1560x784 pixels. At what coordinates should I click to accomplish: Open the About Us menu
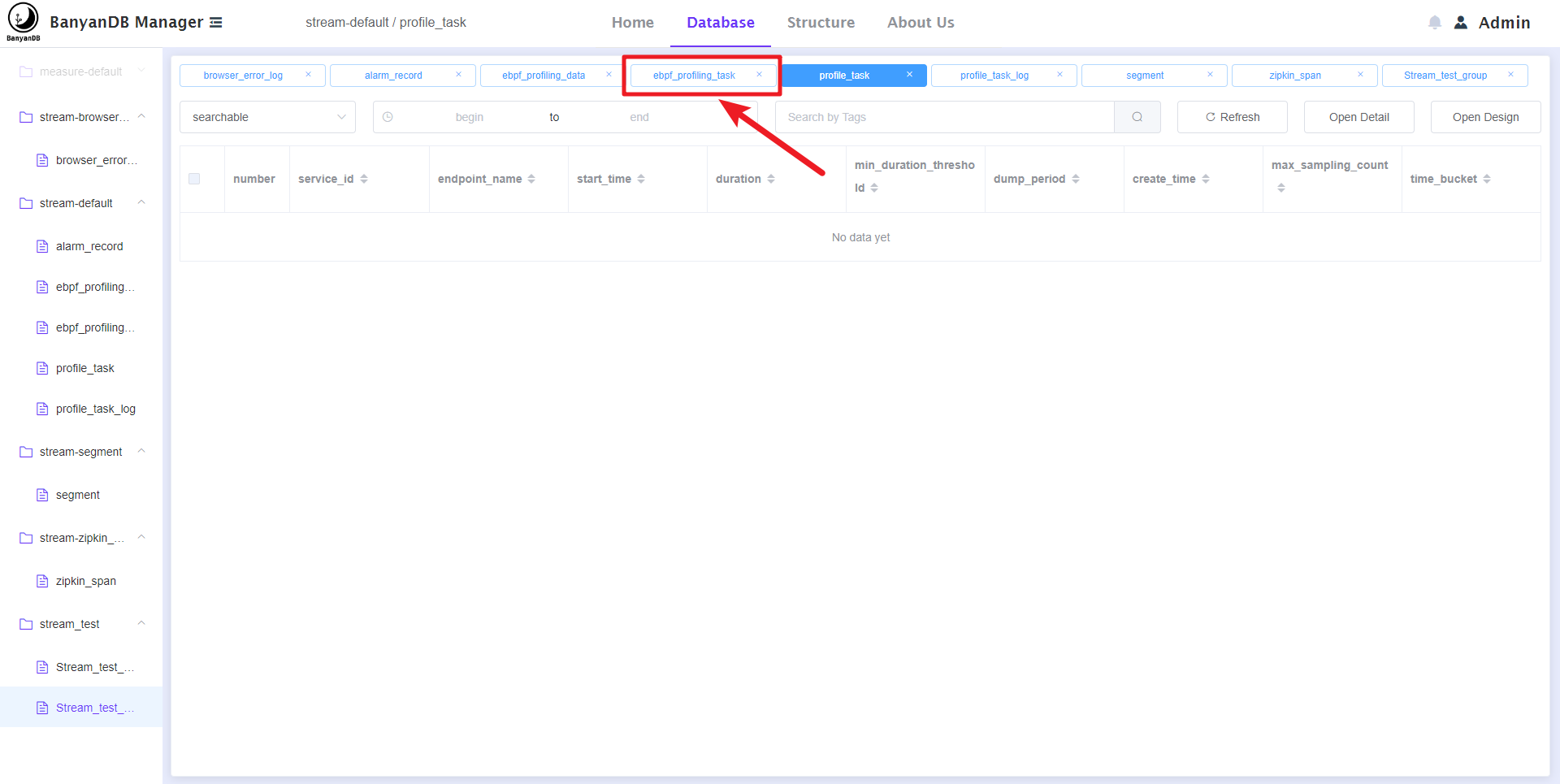(x=921, y=23)
